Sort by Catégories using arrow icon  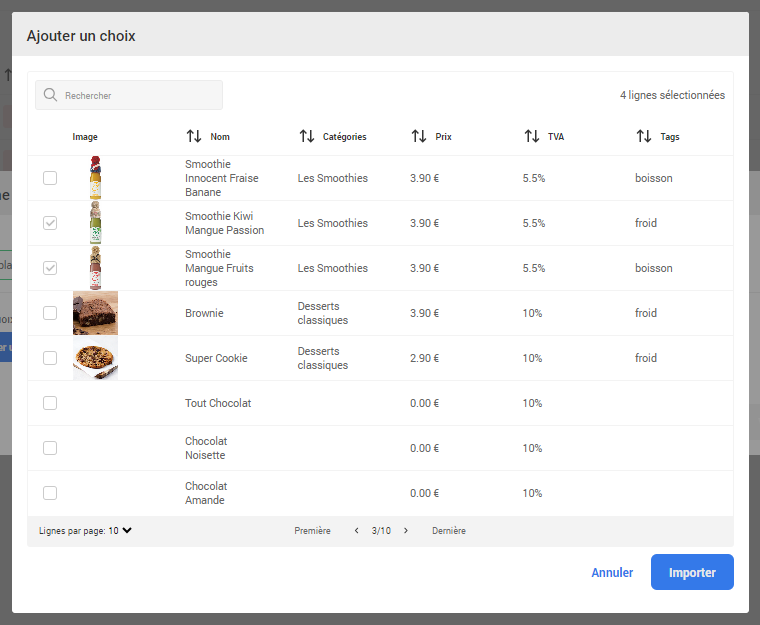pyautogui.click(x=307, y=136)
